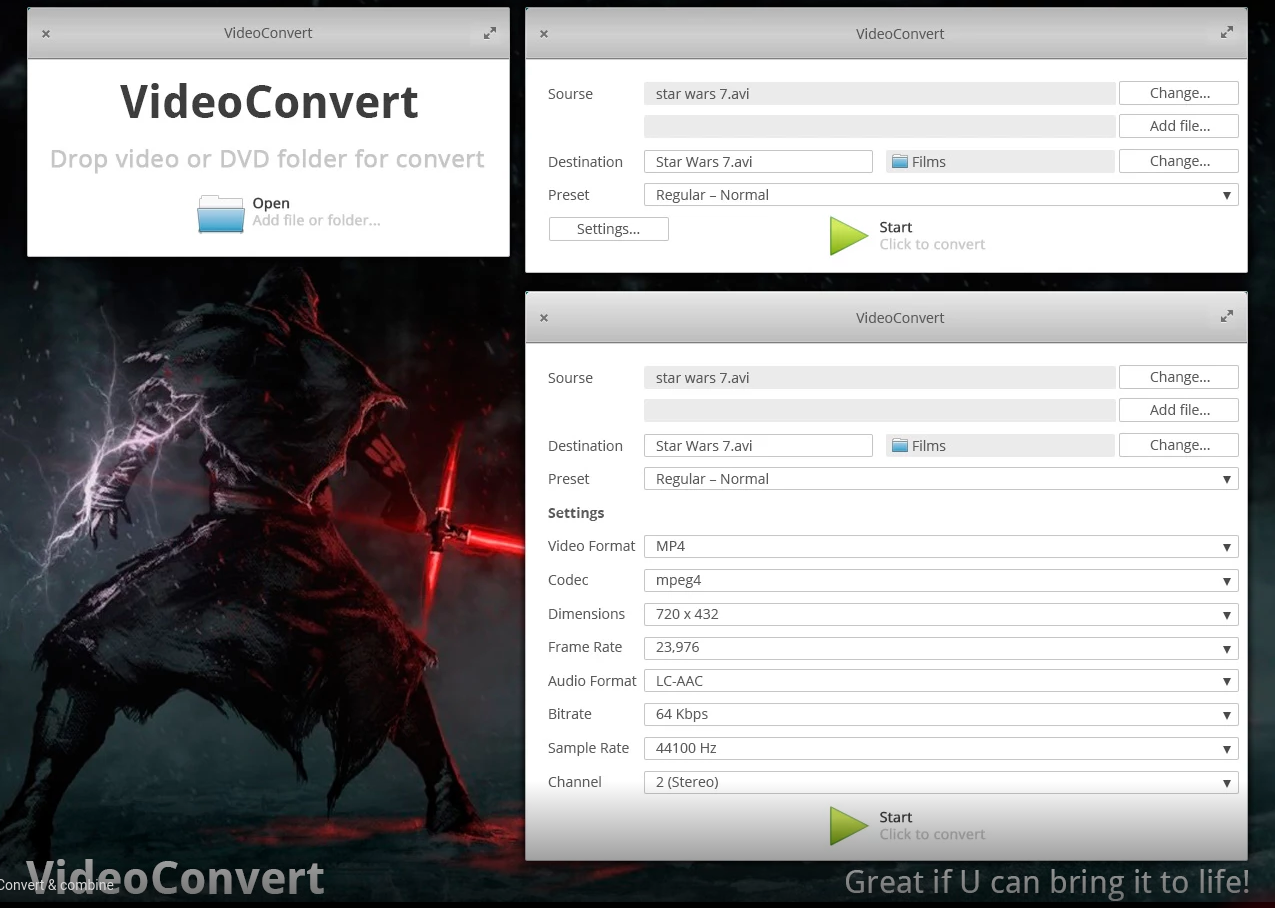Close the top-right VideoConvert window
The width and height of the screenshot is (1275, 908).
click(544, 34)
